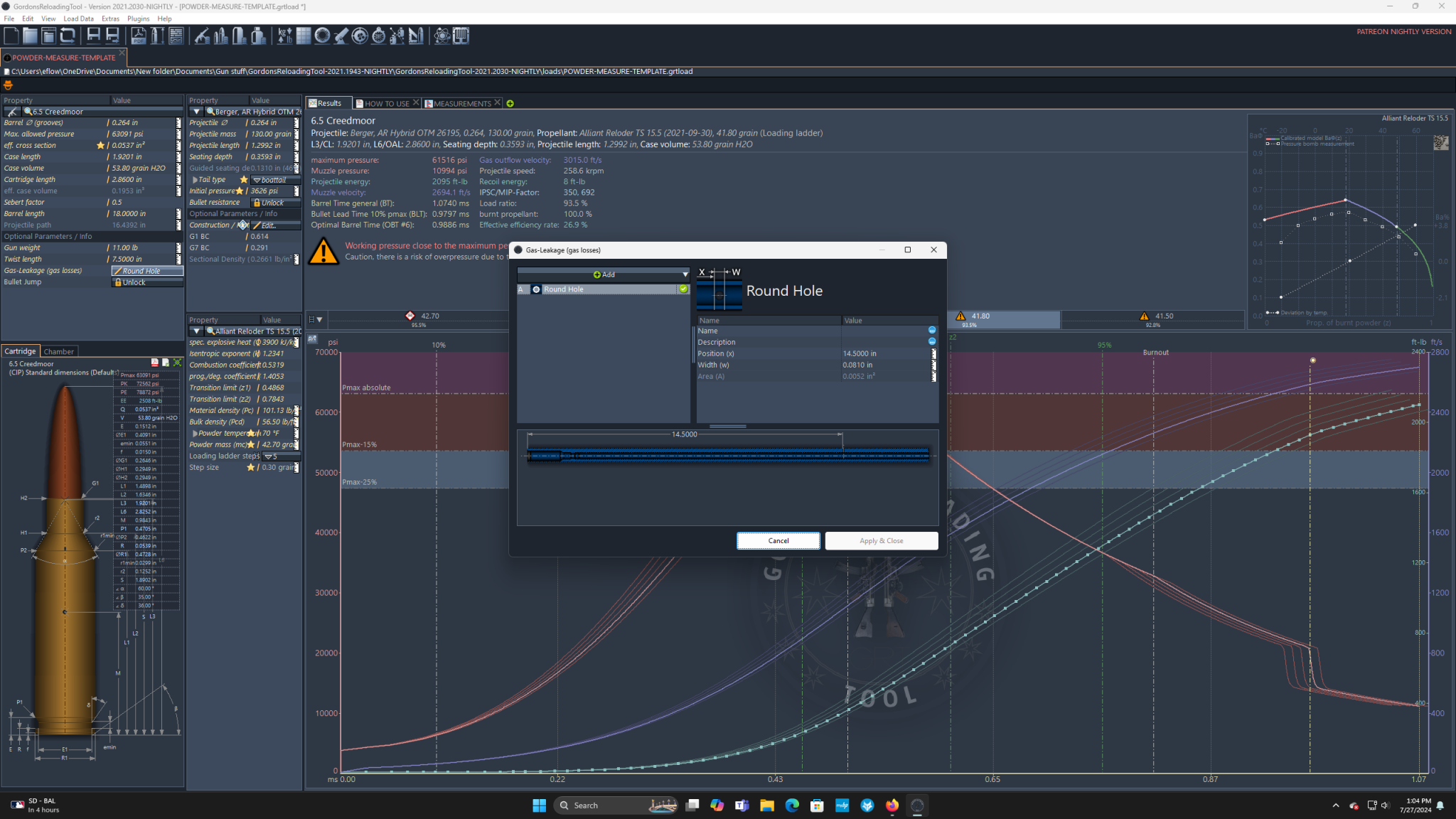This screenshot has width=1456, height=819.
Task: Click the atom icon in toolbar
Action: pyautogui.click(x=441, y=36)
